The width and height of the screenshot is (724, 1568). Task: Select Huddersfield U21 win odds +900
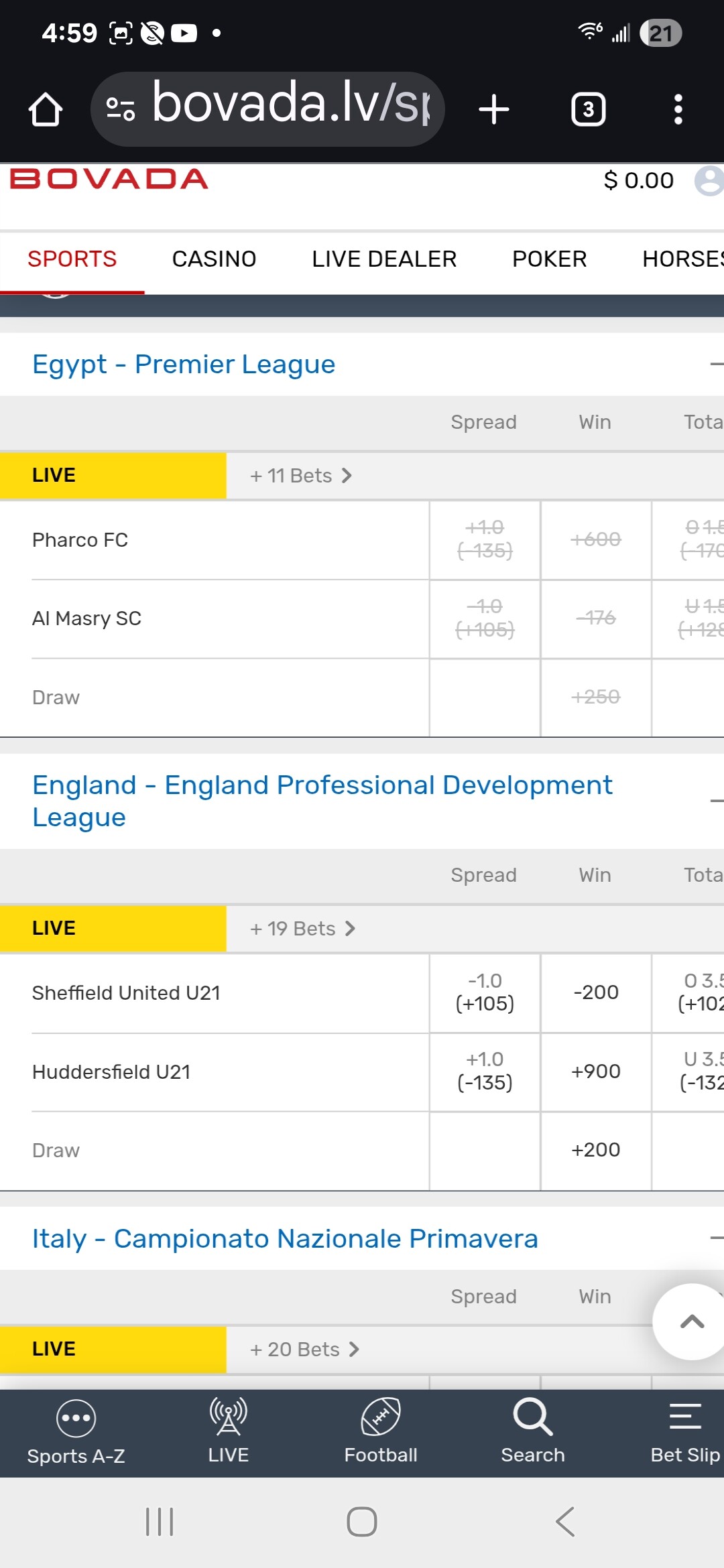tap(595, 1071)
